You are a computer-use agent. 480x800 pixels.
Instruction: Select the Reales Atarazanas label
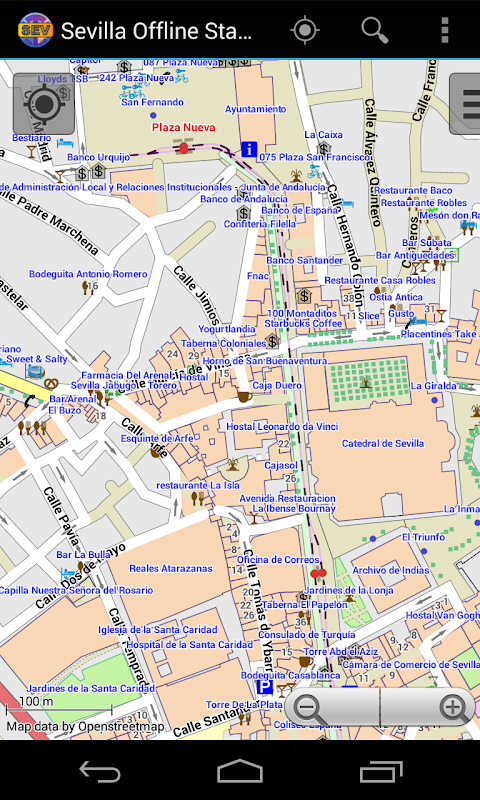[x=171, y=568]
